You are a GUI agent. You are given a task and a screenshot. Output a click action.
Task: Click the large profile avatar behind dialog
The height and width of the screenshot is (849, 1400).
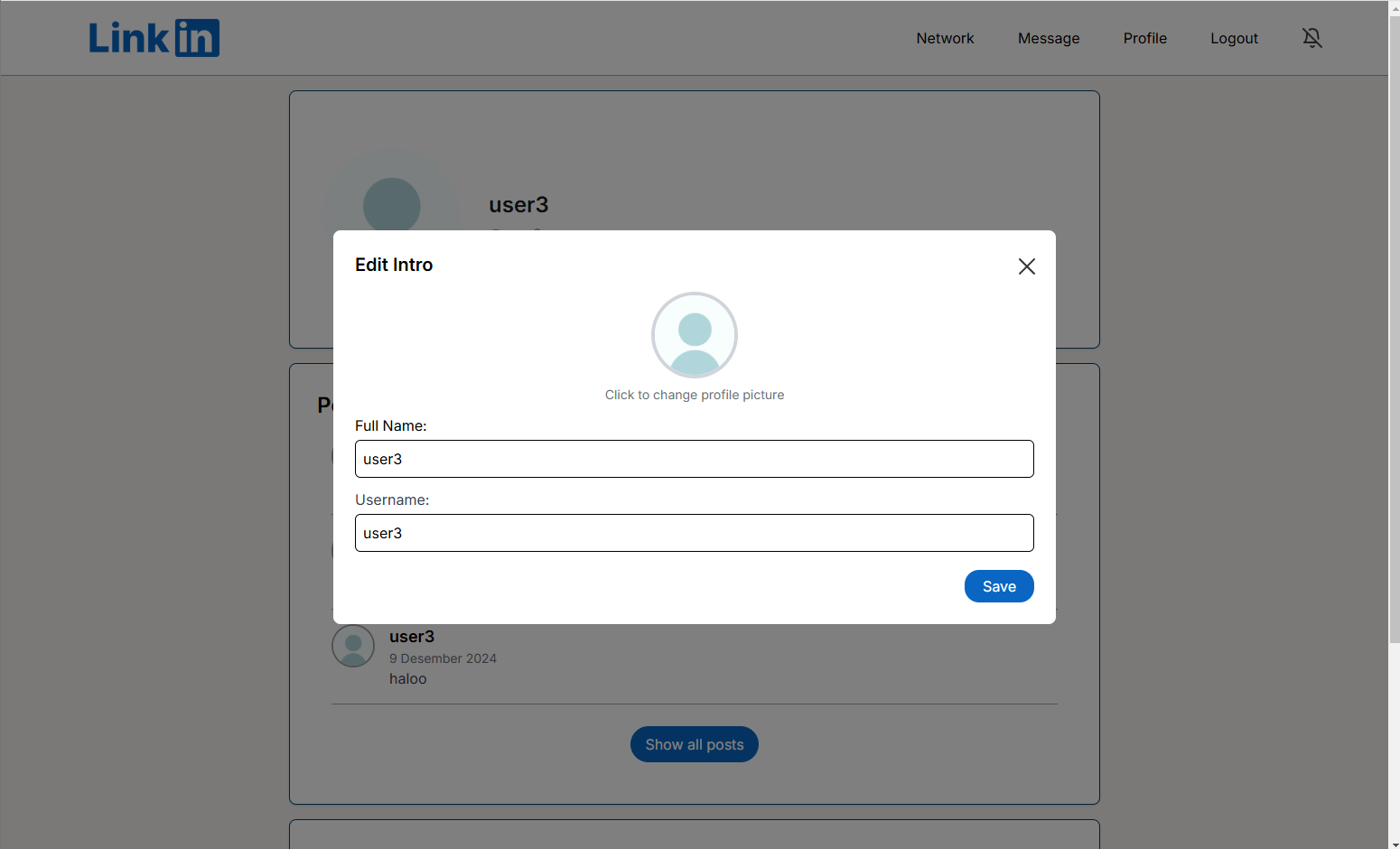click(392, 191)
